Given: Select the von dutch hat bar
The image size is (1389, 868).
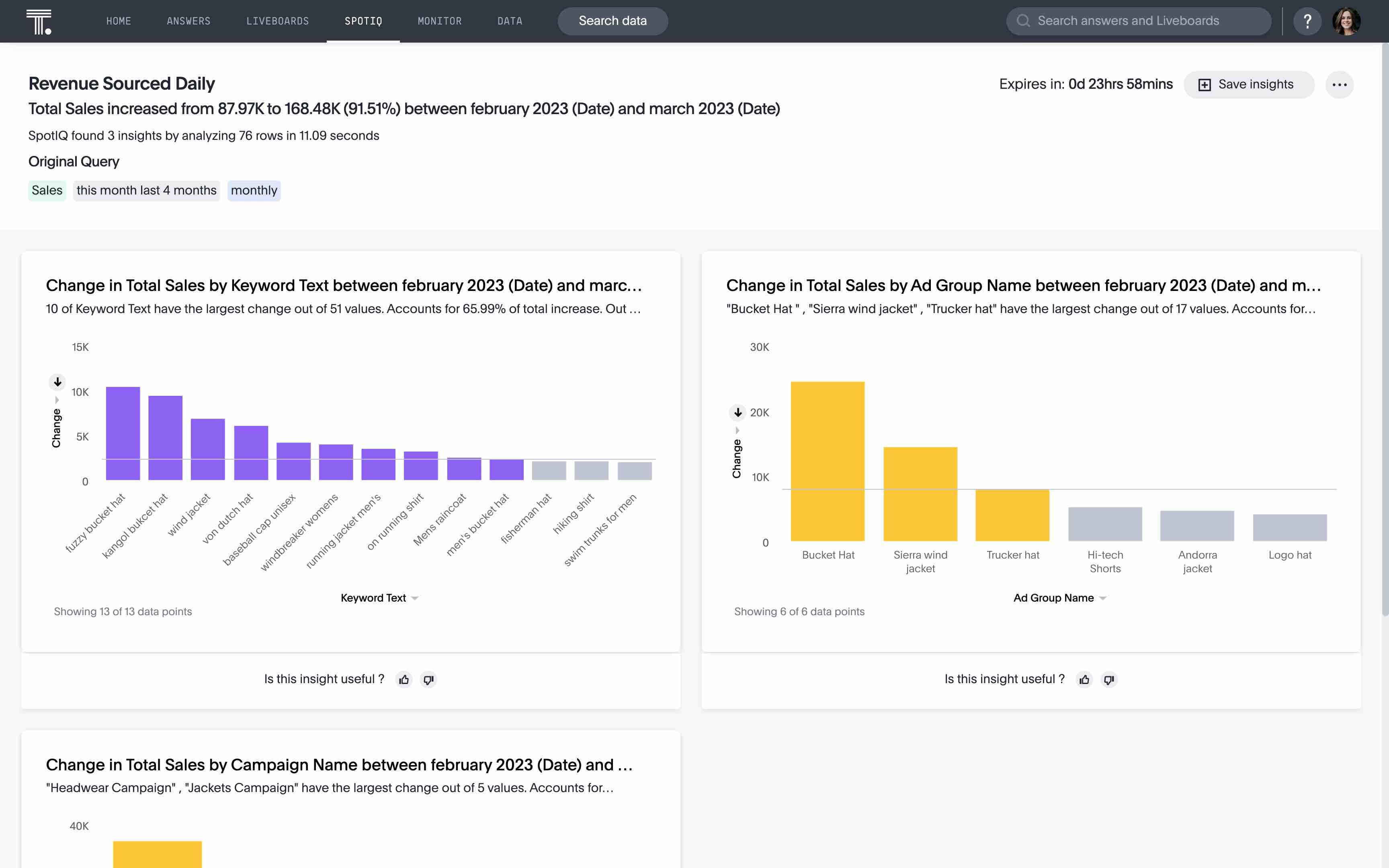Looking at the screenshot, I should [251, 453].
